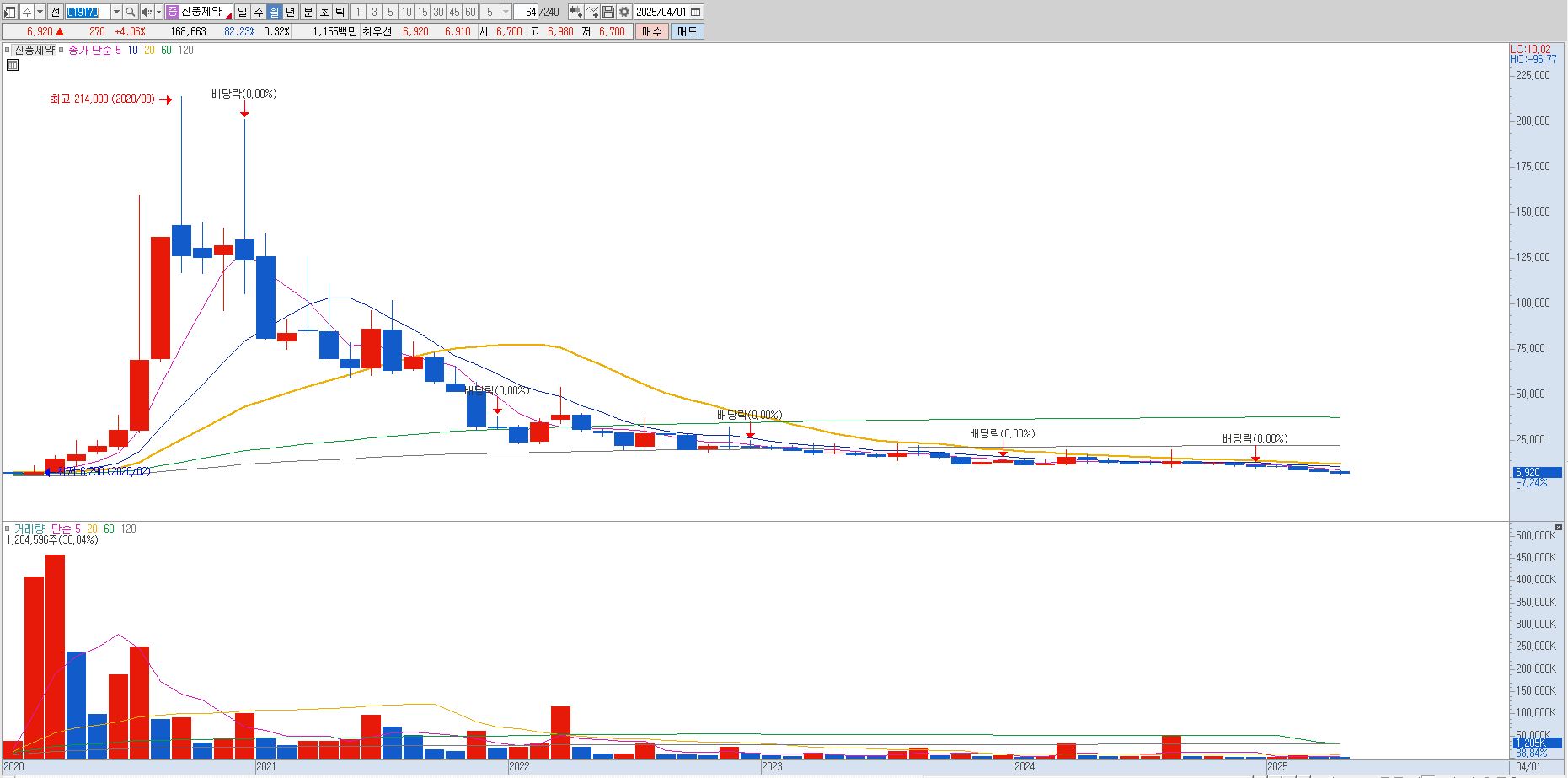Viewport: 1568px width, 778px height.
Task: Click the small square beside 거래량 legend
Action: (8, 529)
